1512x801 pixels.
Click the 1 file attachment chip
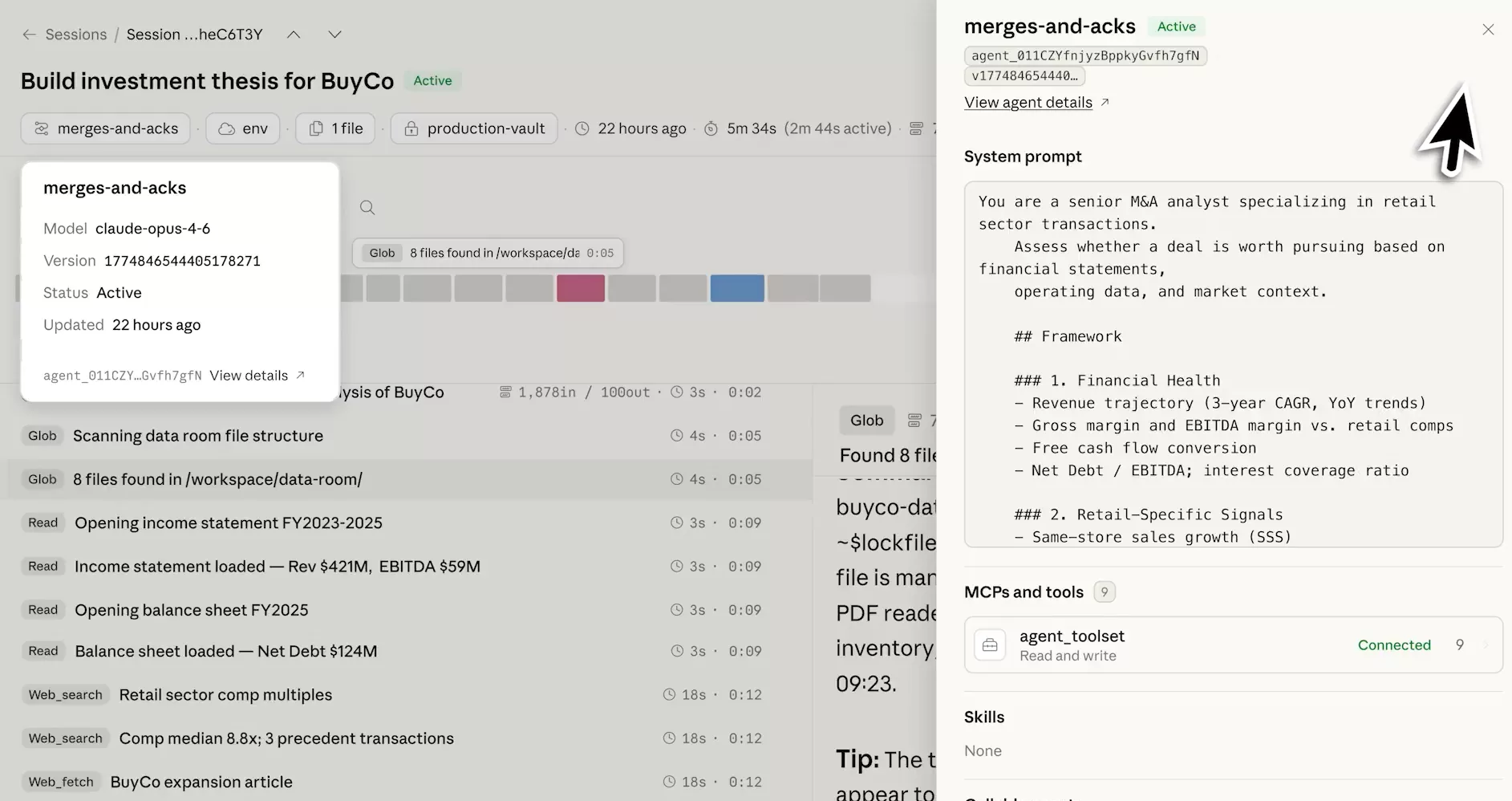tap(334, 128)
